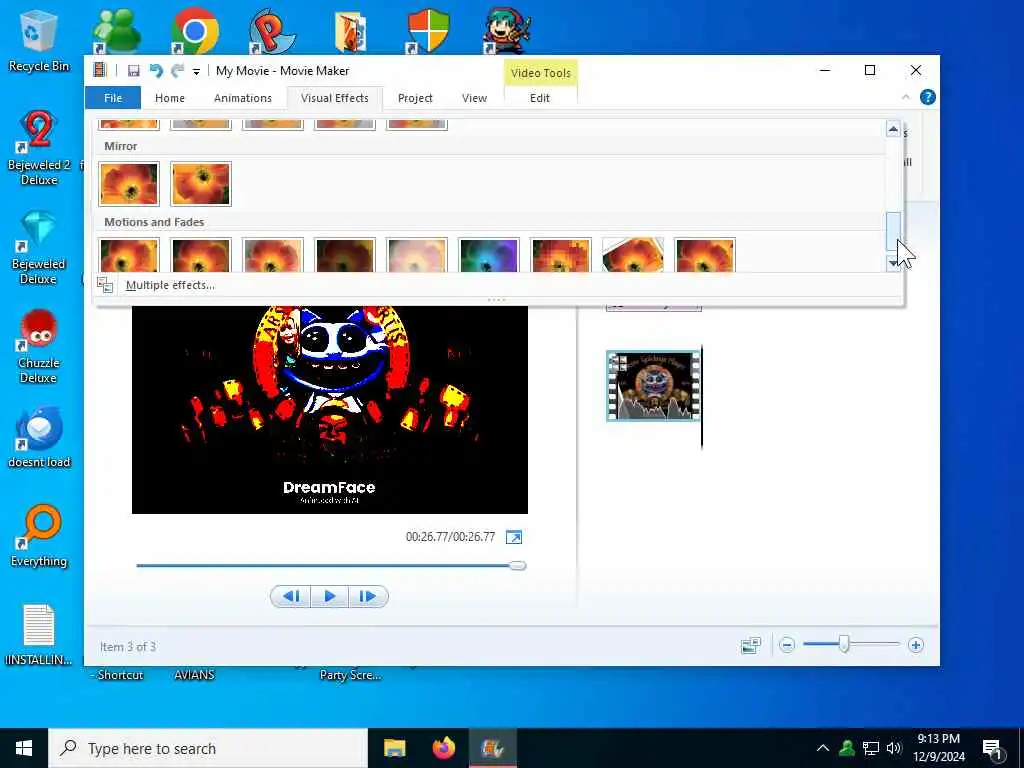1024x768 pixels.
Task: Apply the white fade effect thumbnail
Action: click(417, 255)
